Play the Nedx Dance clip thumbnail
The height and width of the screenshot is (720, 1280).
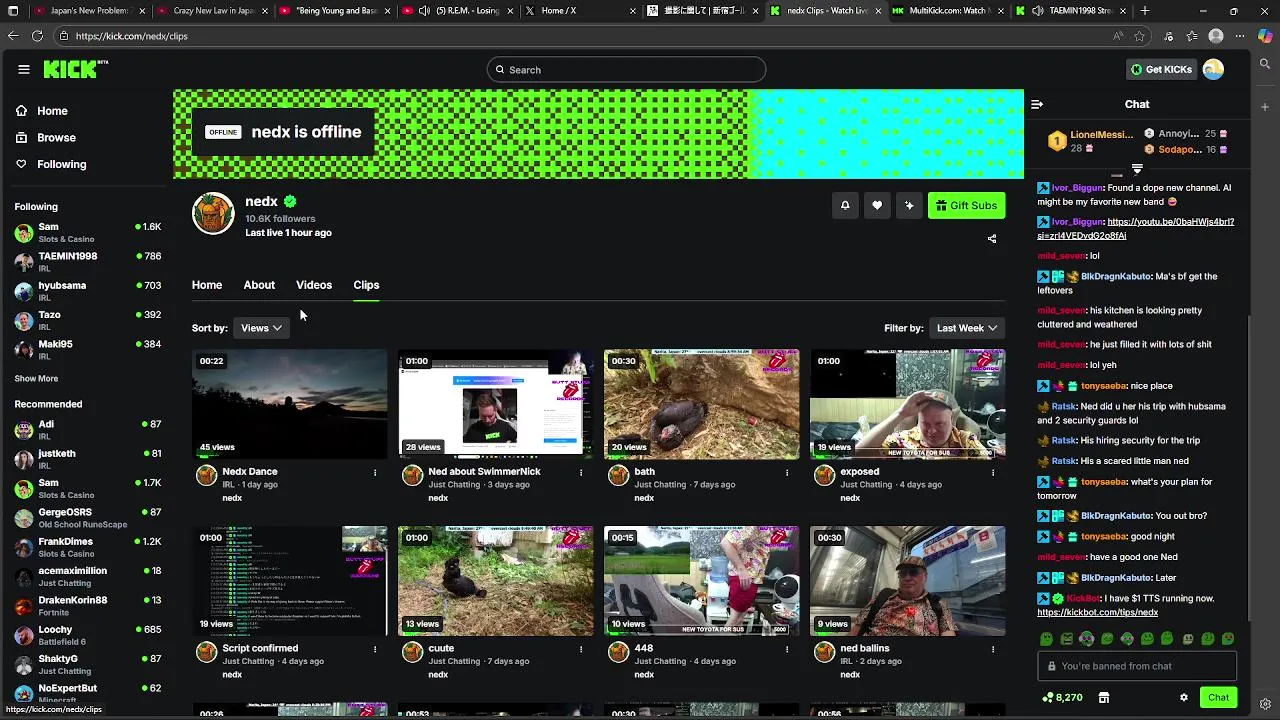pos(289,404)
